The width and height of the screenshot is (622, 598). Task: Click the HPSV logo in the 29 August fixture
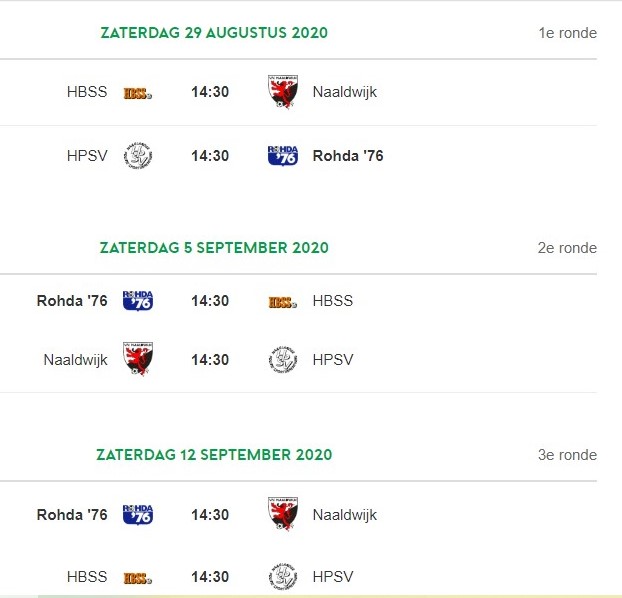(137, 156)
